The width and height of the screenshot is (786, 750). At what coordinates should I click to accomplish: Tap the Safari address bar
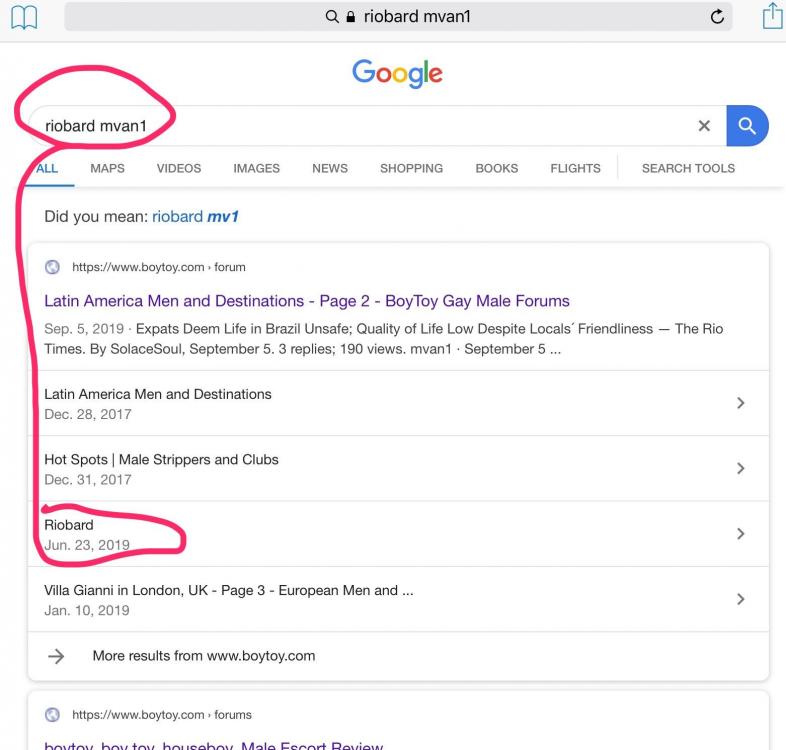(398, 16)
